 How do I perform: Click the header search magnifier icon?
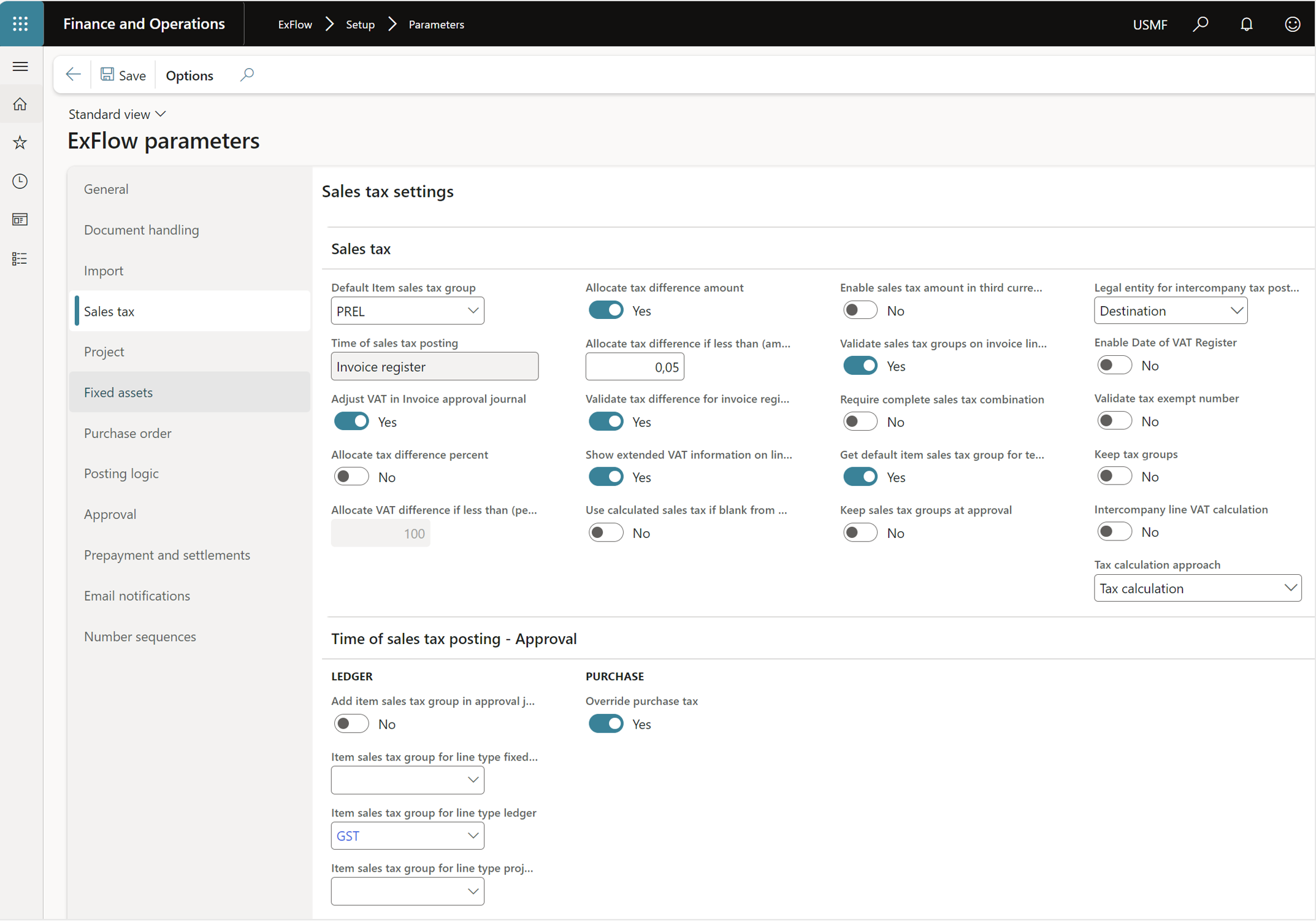(1200, 24)
